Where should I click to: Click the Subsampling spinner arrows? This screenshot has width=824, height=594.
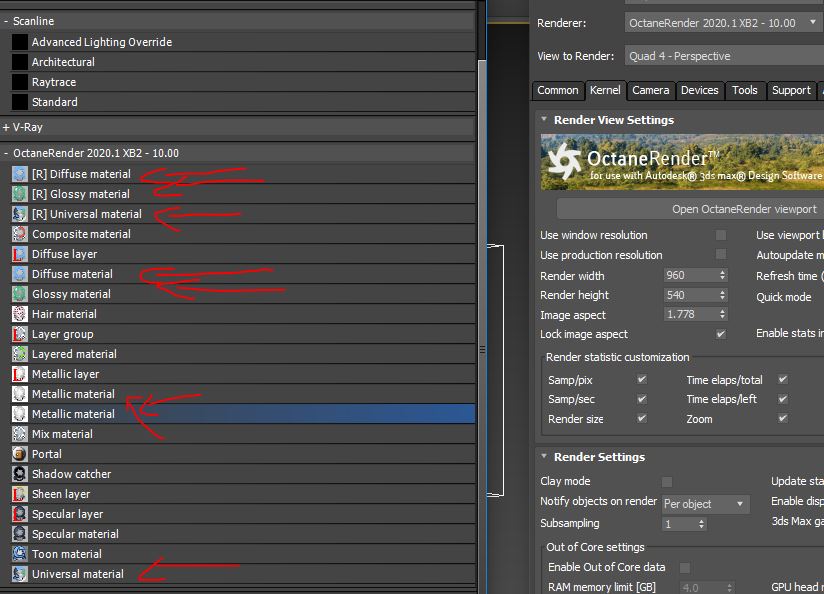tap(701, 524)
